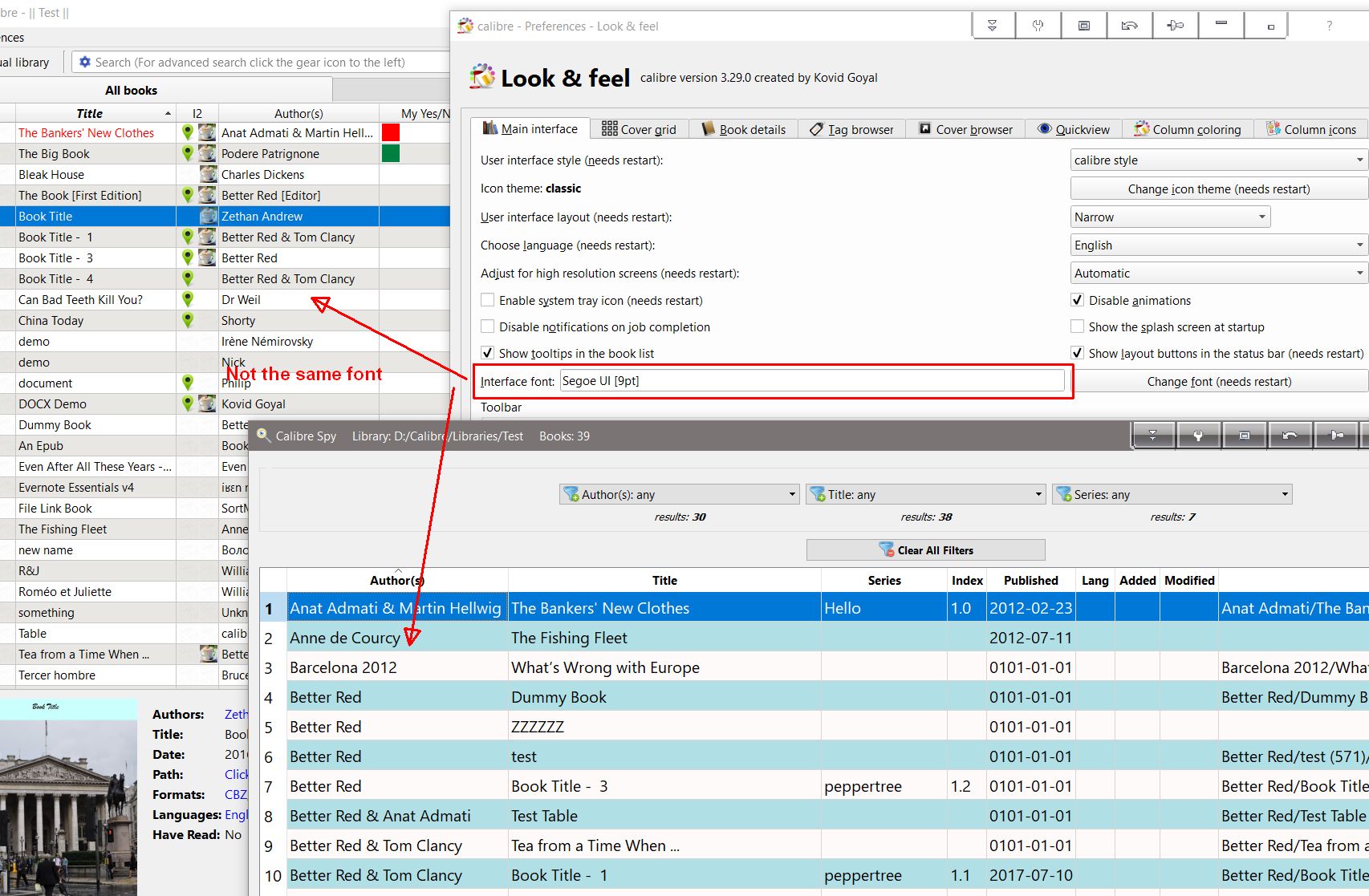Viewport: 1369px width, 896px height.
Task: Click the Published column header in Calibre Spy
Action: coord(1030,580)
